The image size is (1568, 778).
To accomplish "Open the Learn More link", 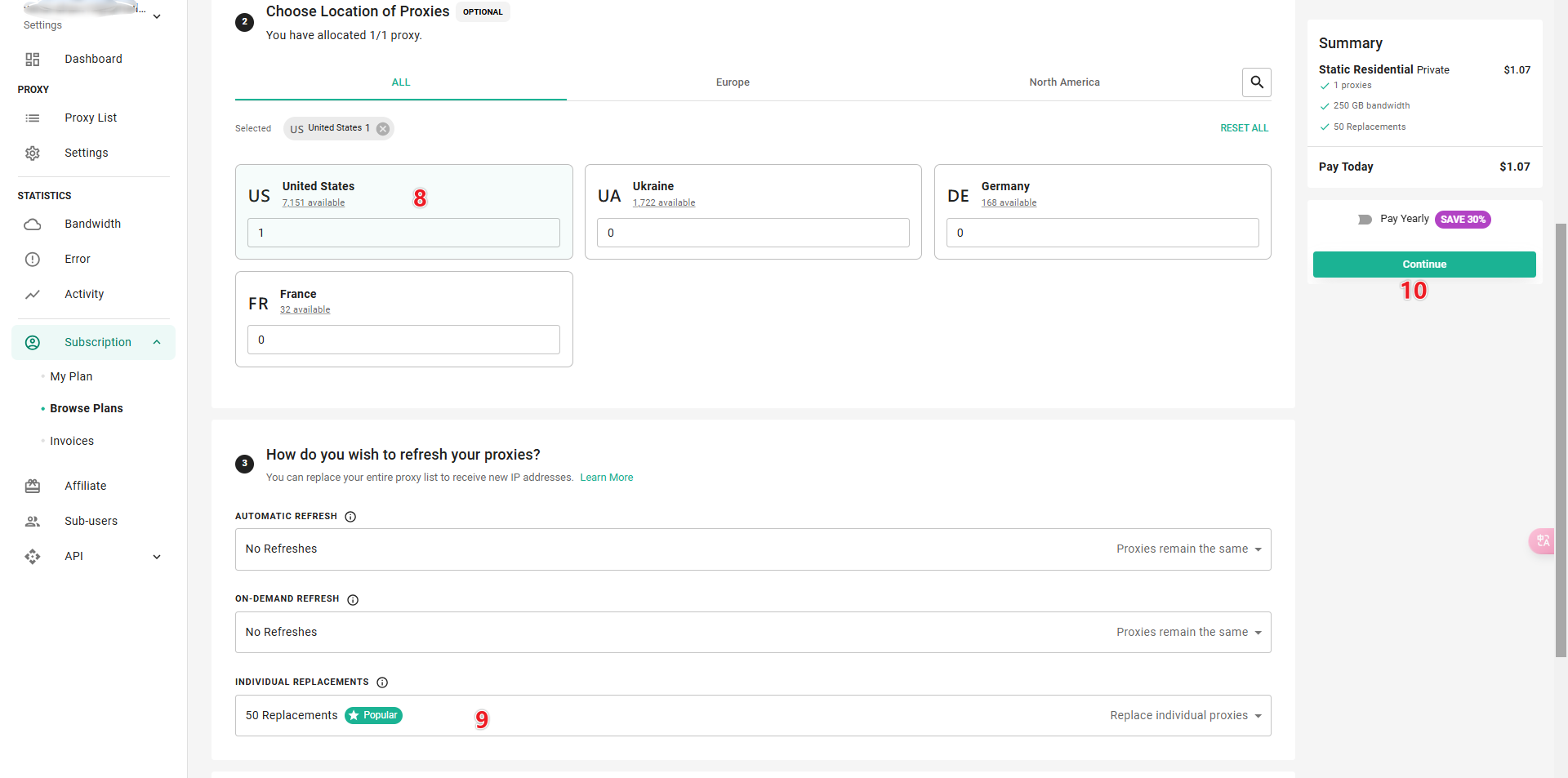I will tap(607, 478).
